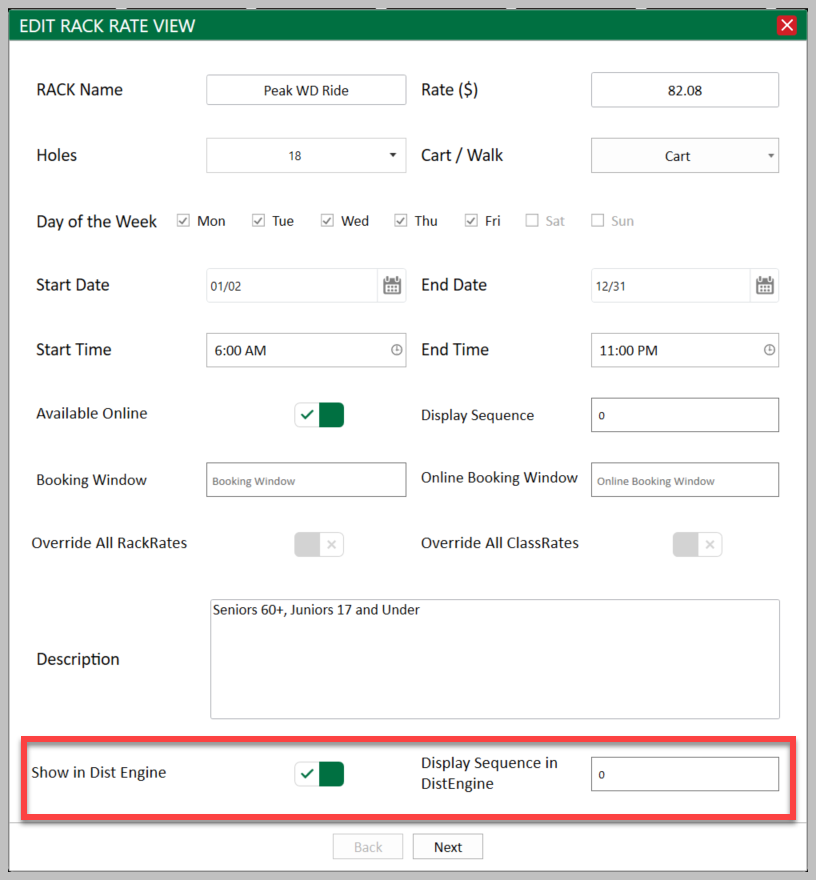Viewport: 816px width, 880px height.
Task: Focus the RACK Name text field
Action: 306,90
